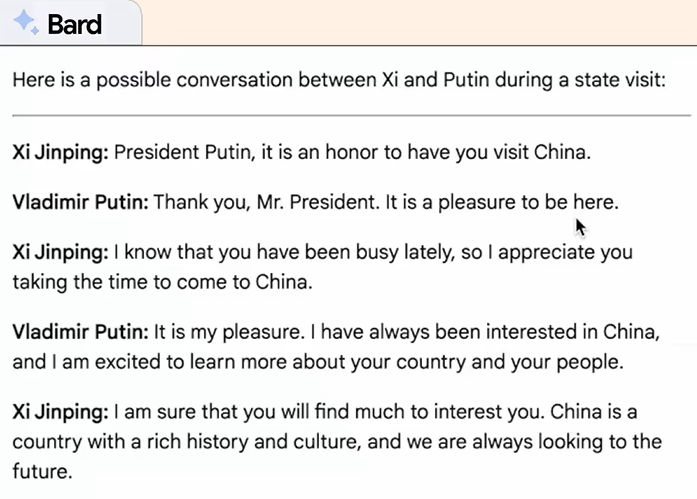697x499 pixels.
Task: Click the first bold "Vladimir Putin:" speaker label
Action: 80,202
